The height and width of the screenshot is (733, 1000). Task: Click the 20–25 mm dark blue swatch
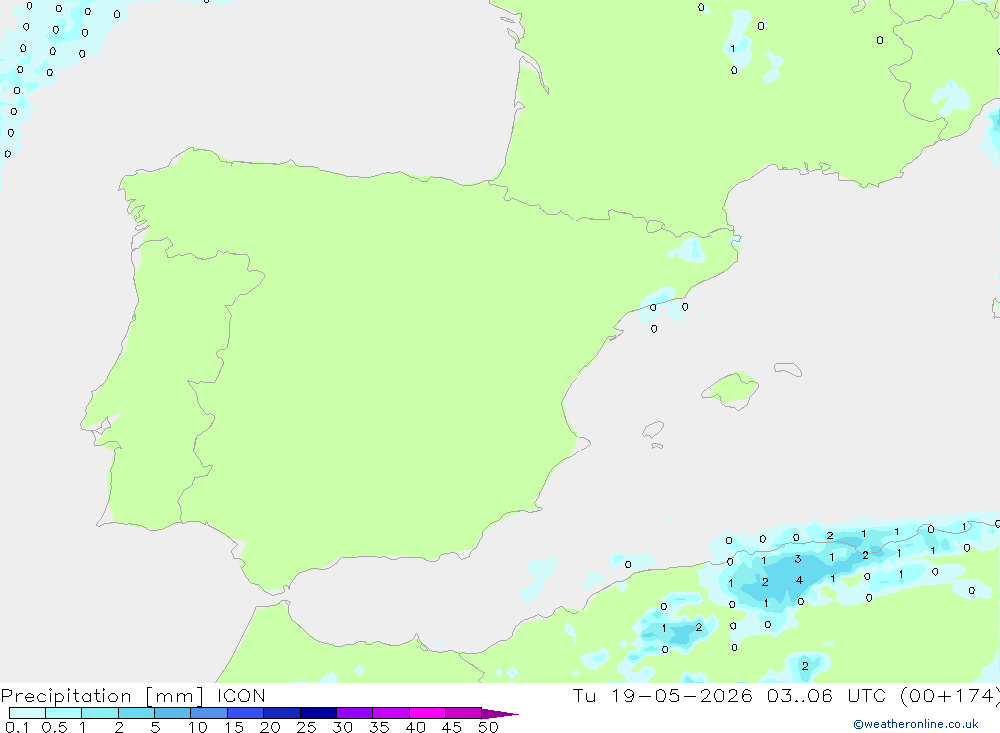pos(281,713)
